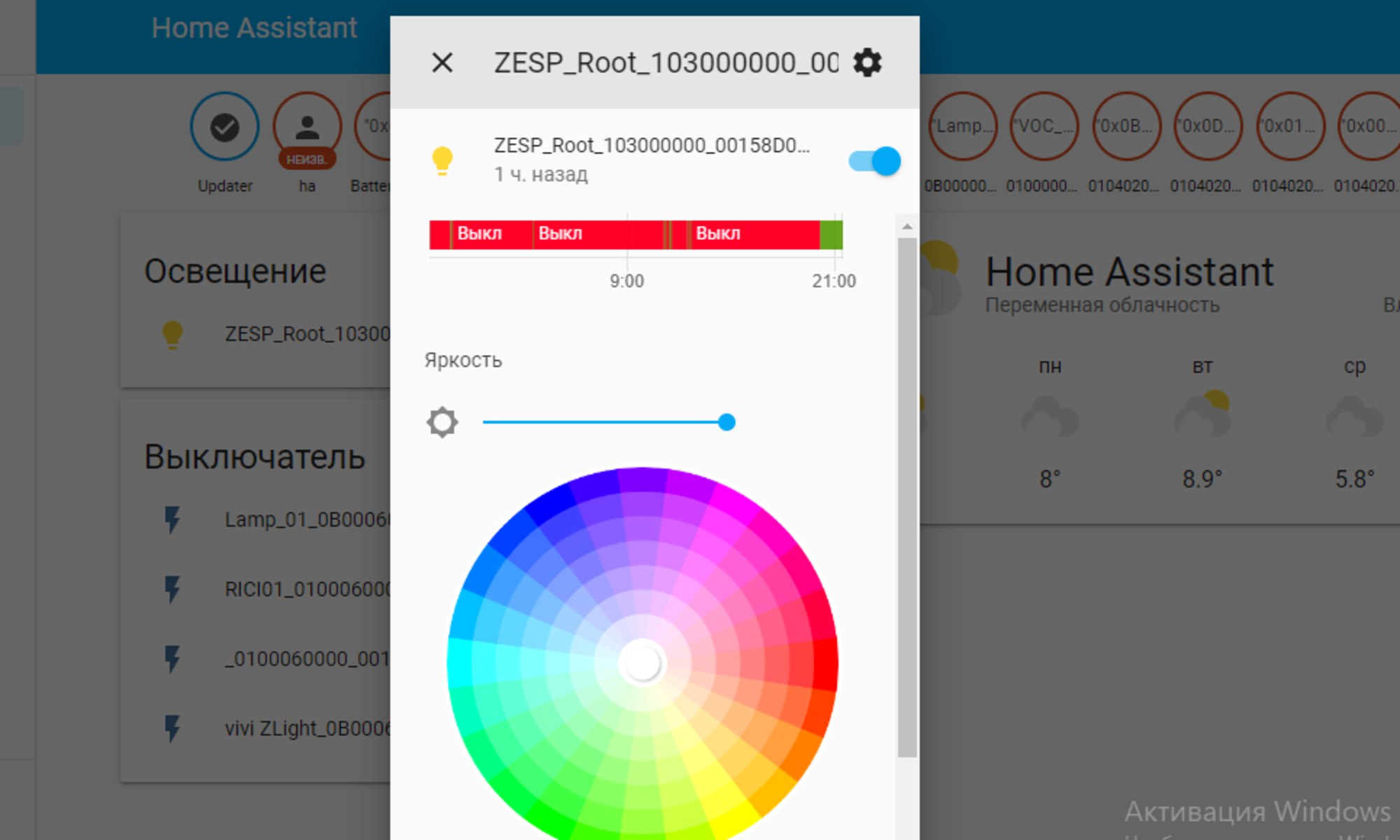The width and height of the screenshot is (1400, 840).
Task: Click the yellow bulb icon in dialog
Action: point(442,161)
